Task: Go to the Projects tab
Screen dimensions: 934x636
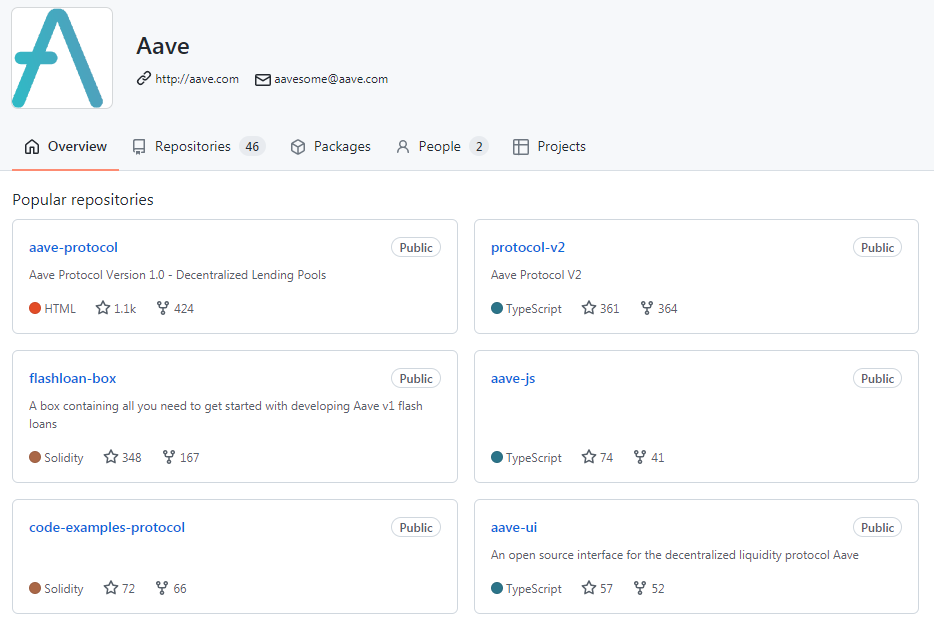Action: [549, 146]
